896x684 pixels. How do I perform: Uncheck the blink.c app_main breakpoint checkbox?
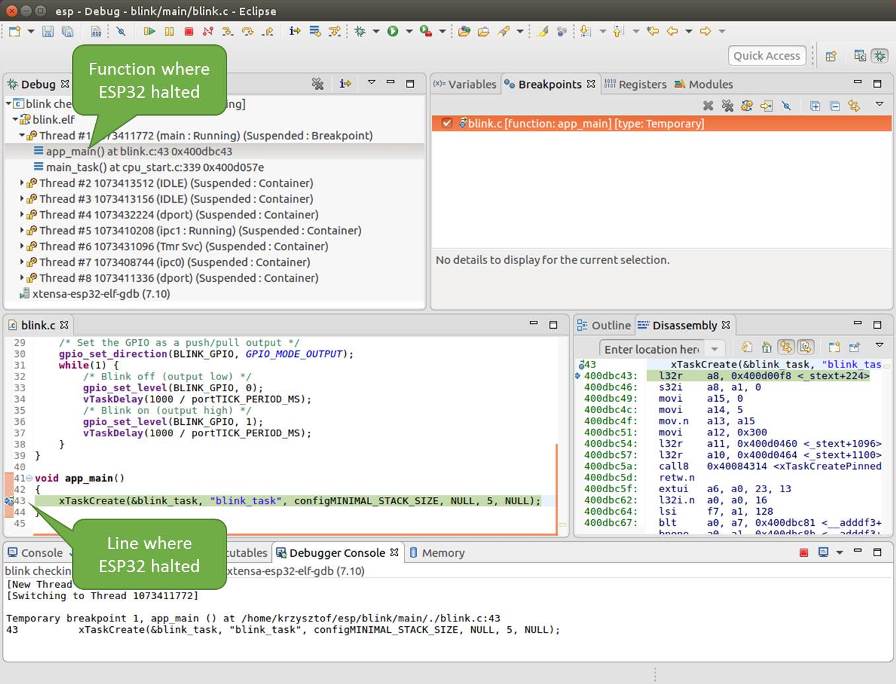point(446,123)
